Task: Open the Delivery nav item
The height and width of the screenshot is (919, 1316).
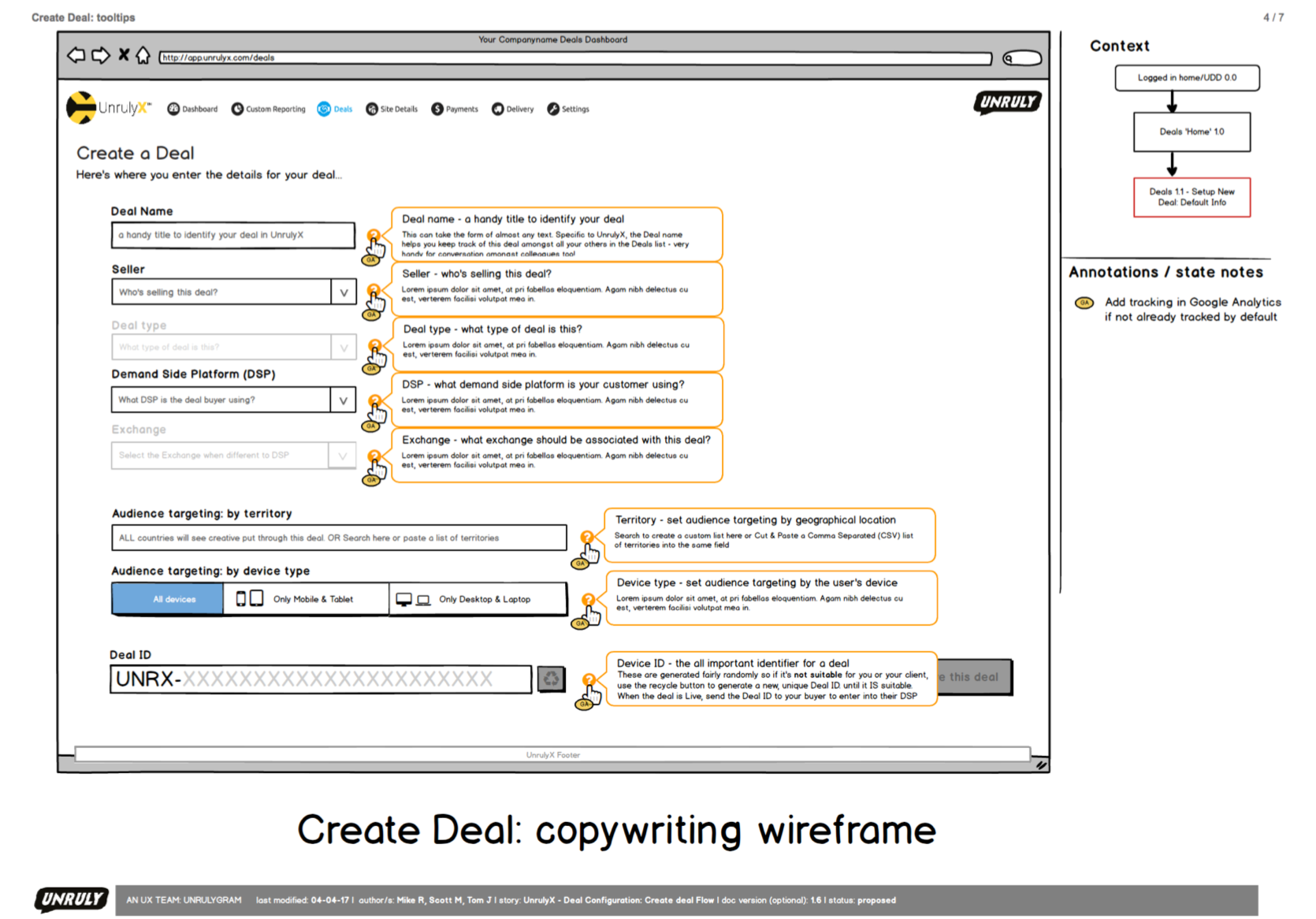Action: pyautogui.click(x=513, y=109)
